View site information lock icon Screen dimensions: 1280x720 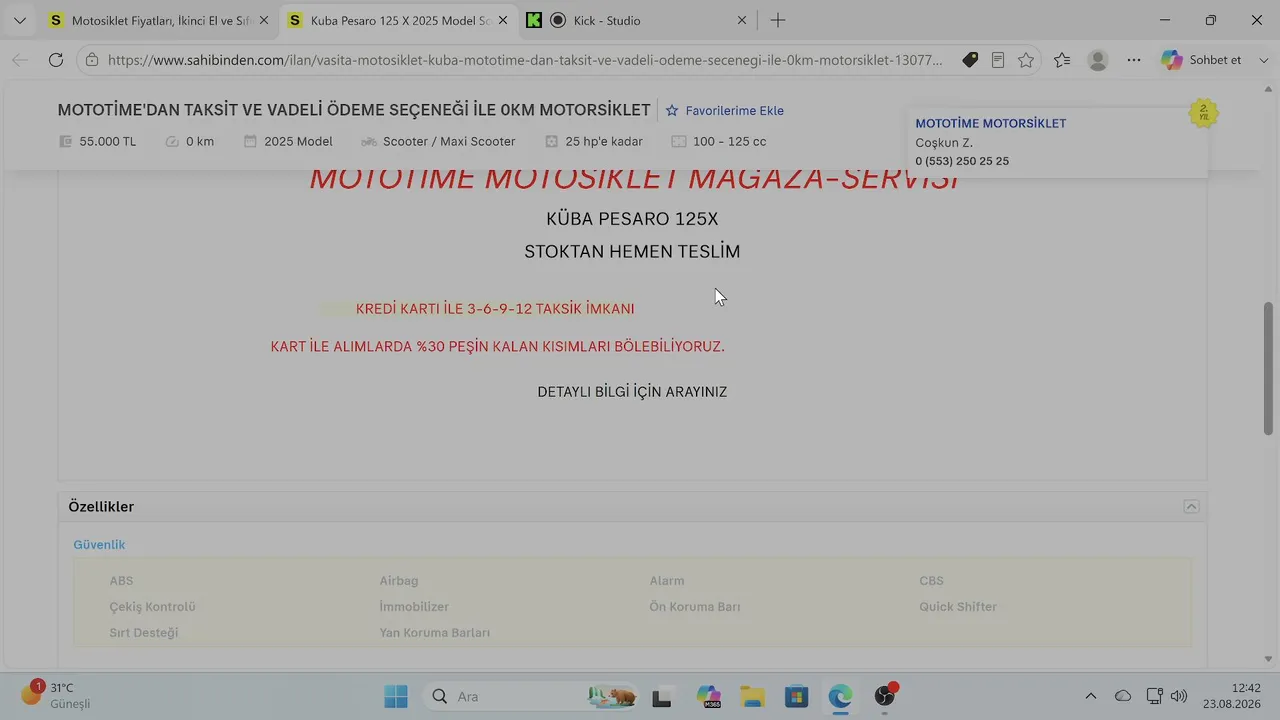point(92,60)
